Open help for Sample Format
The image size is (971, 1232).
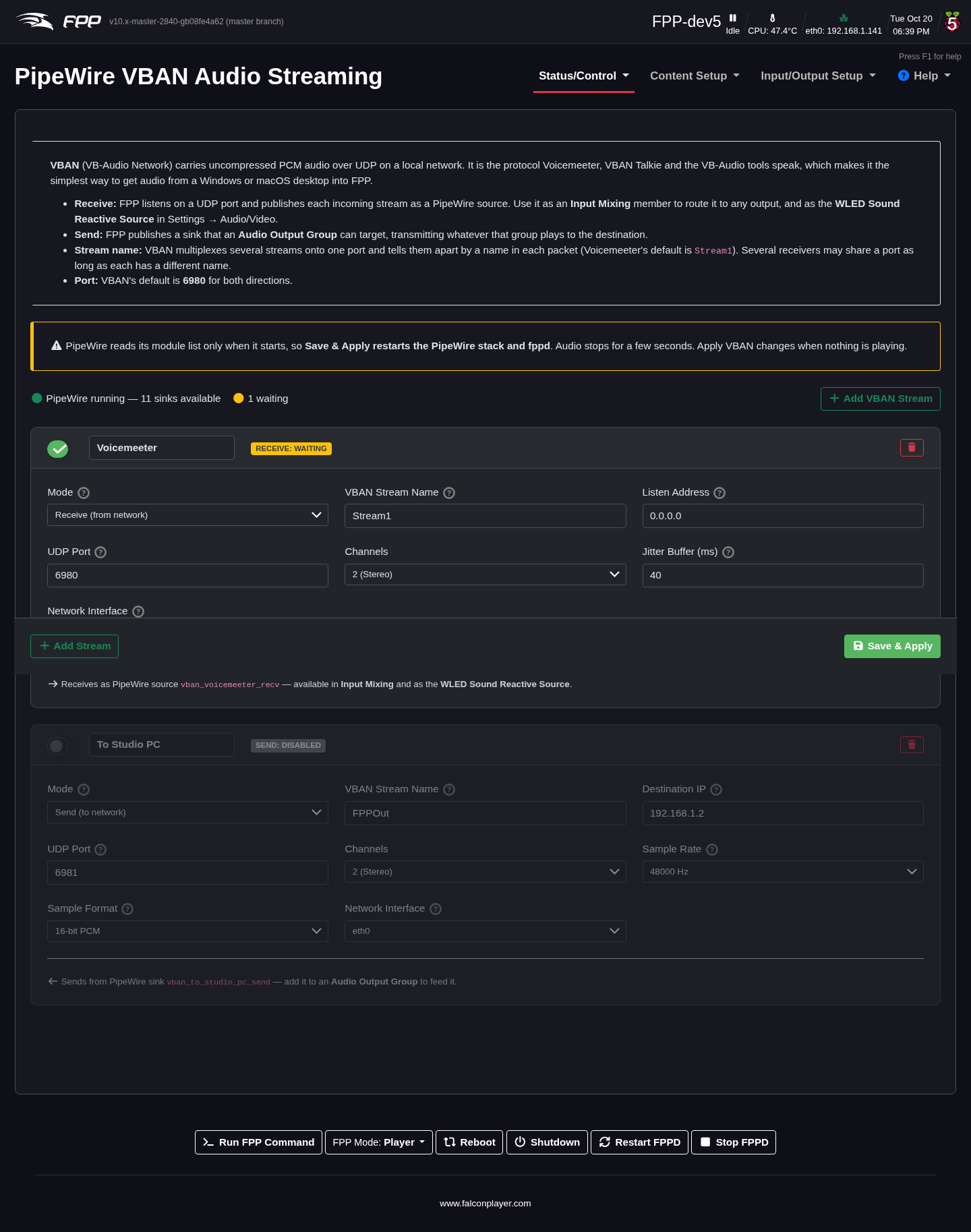127,909
